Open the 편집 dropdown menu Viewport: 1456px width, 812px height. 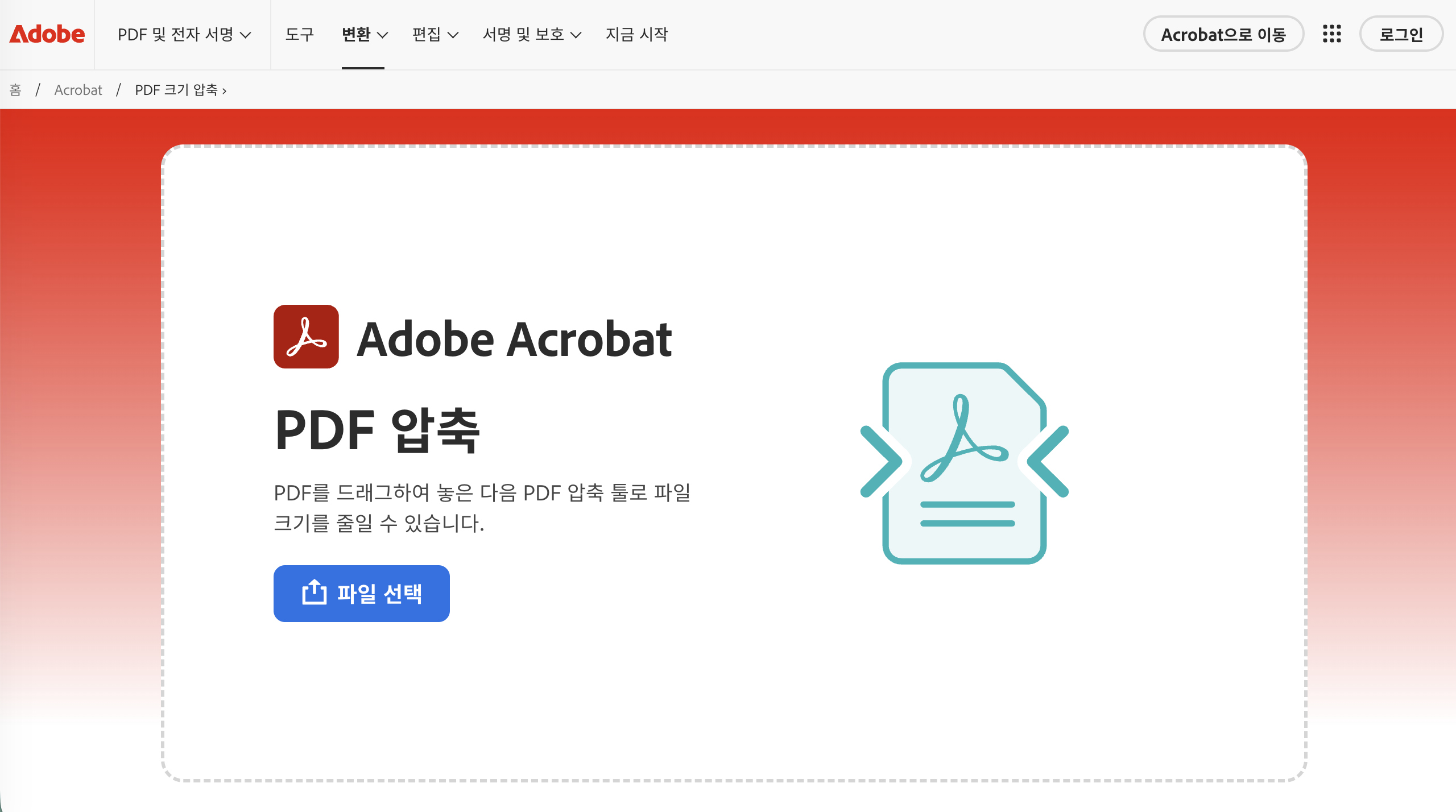tap(435, 35)
